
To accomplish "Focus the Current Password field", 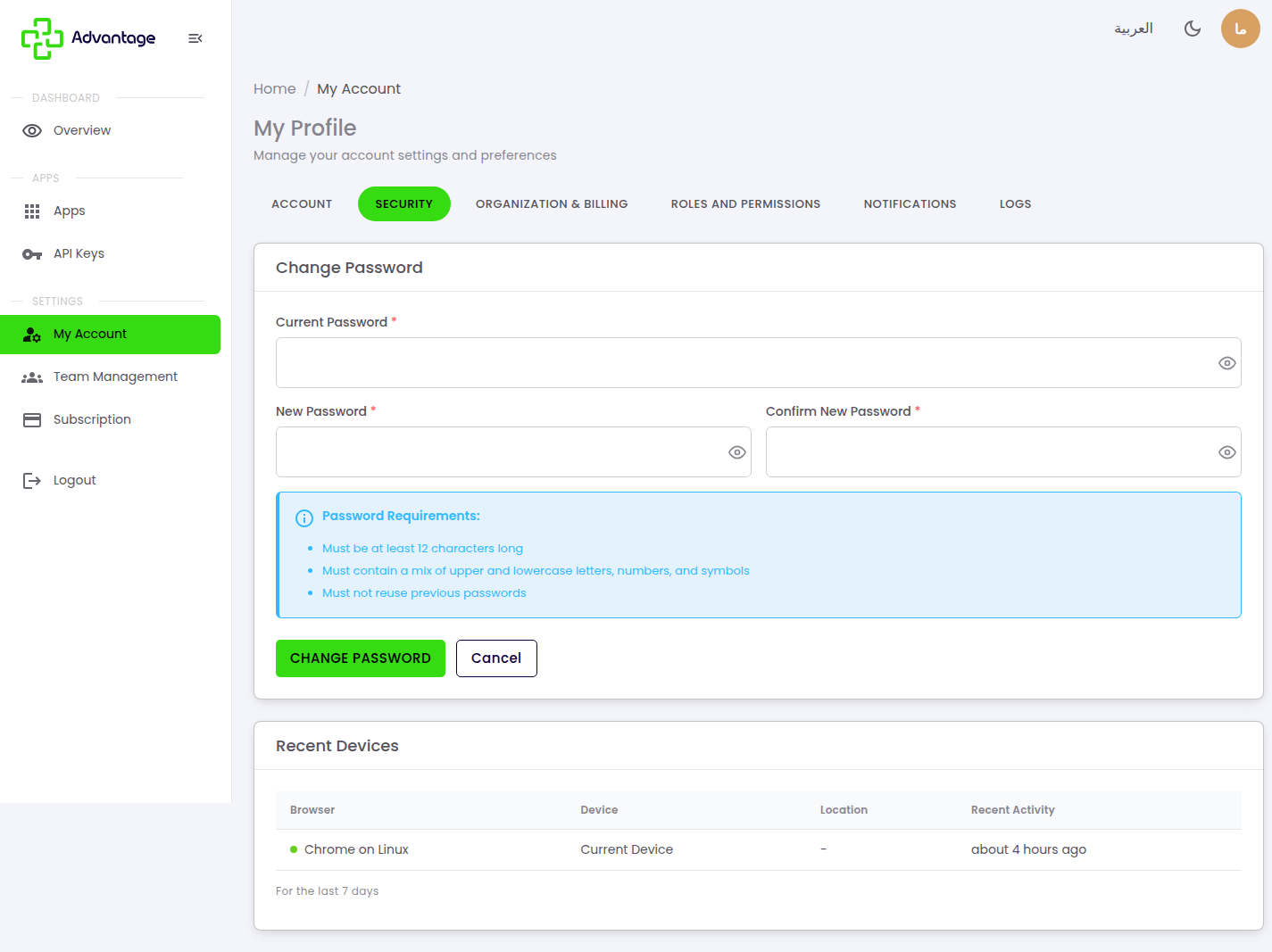I will point(759,363).
